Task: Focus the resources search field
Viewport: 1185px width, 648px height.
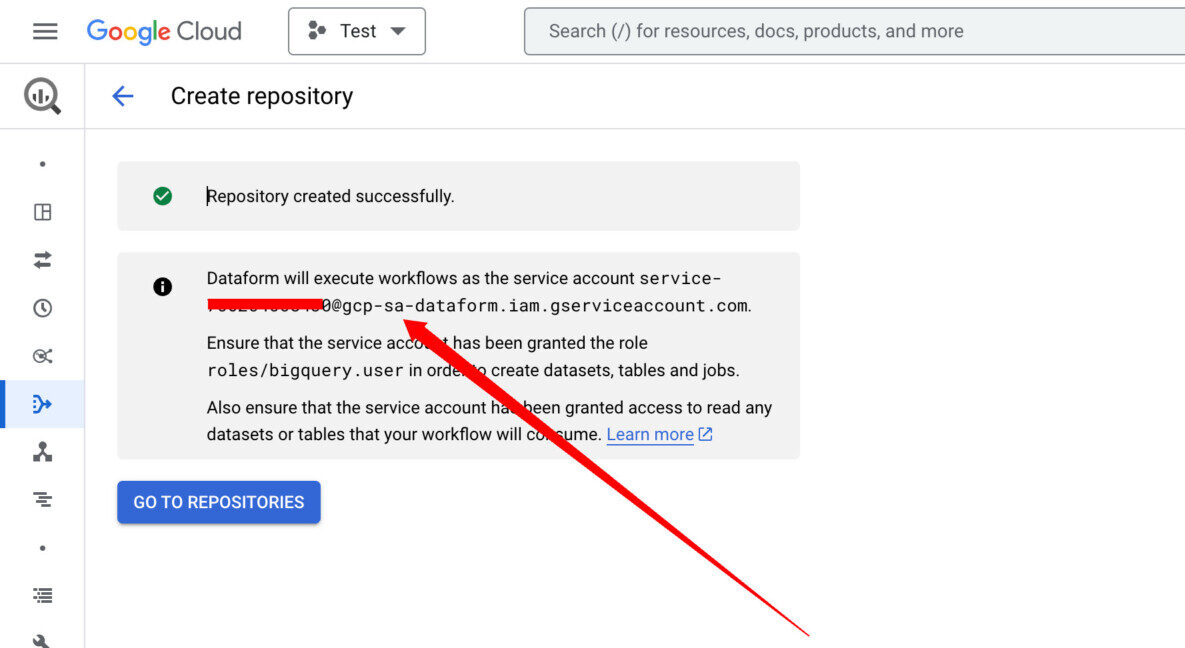Action: click(x=850, y=31)
